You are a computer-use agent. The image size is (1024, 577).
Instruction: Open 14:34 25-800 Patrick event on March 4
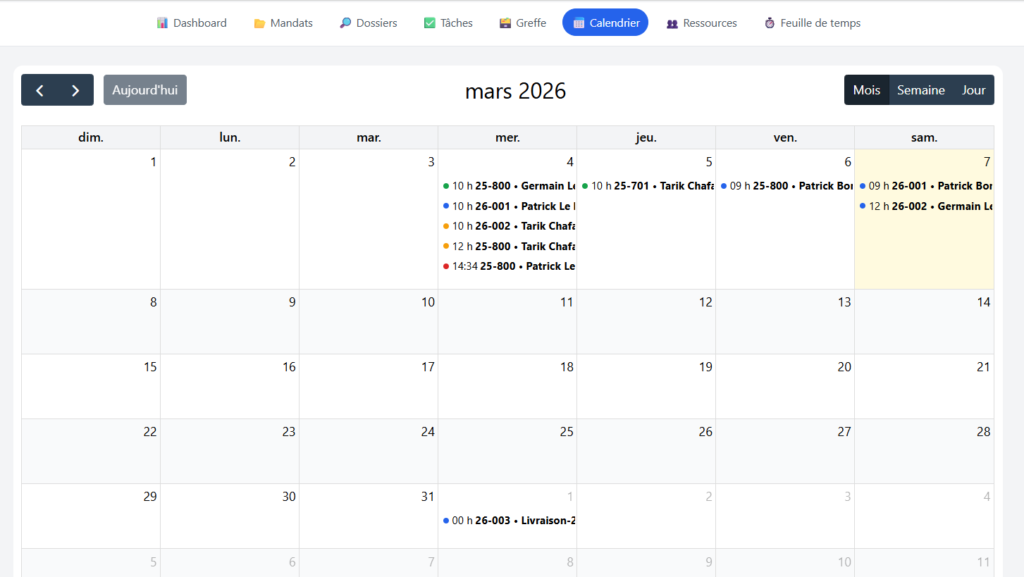coord(508,266)
